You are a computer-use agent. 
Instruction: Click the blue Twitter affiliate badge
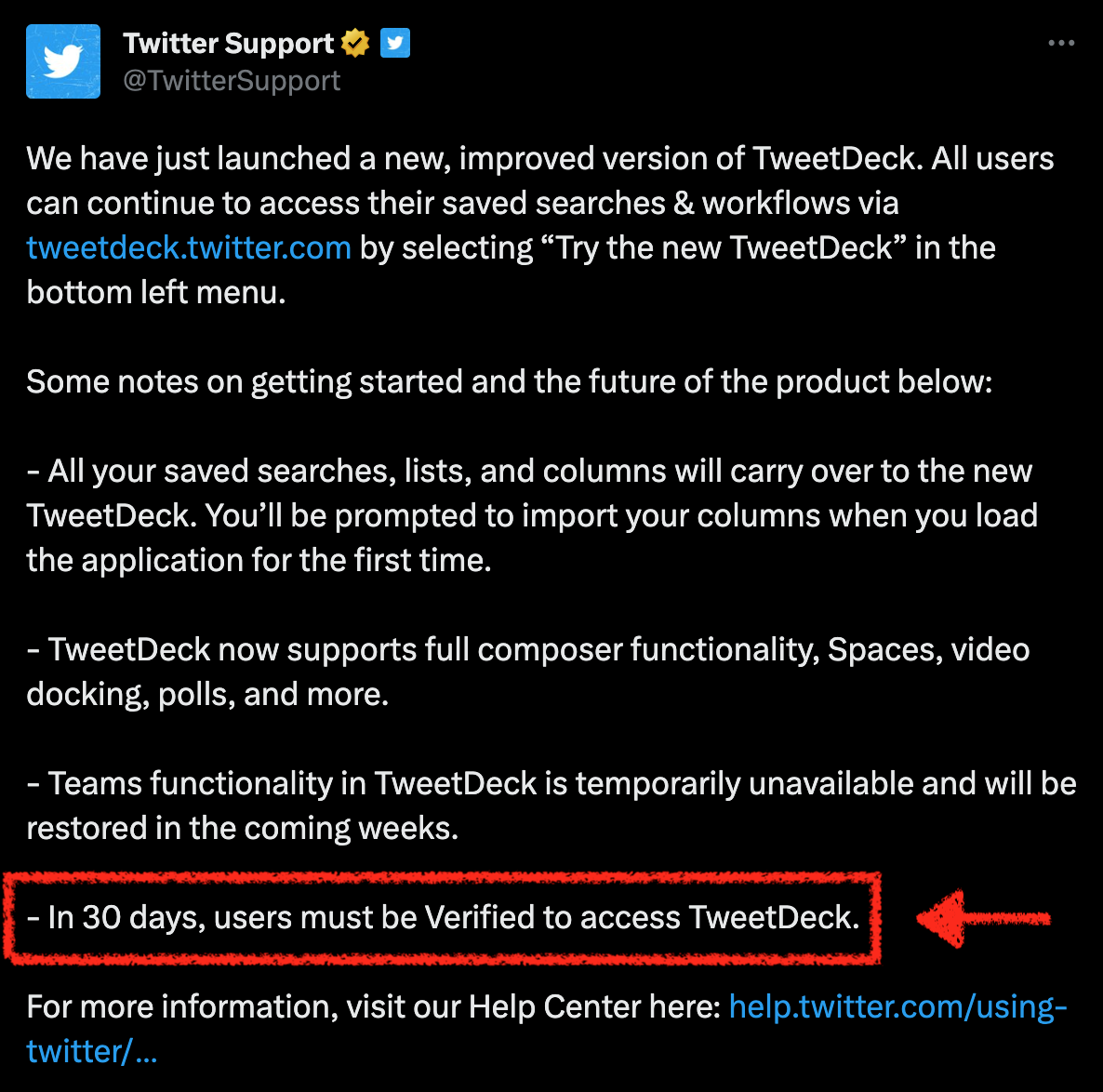point(395,43)
